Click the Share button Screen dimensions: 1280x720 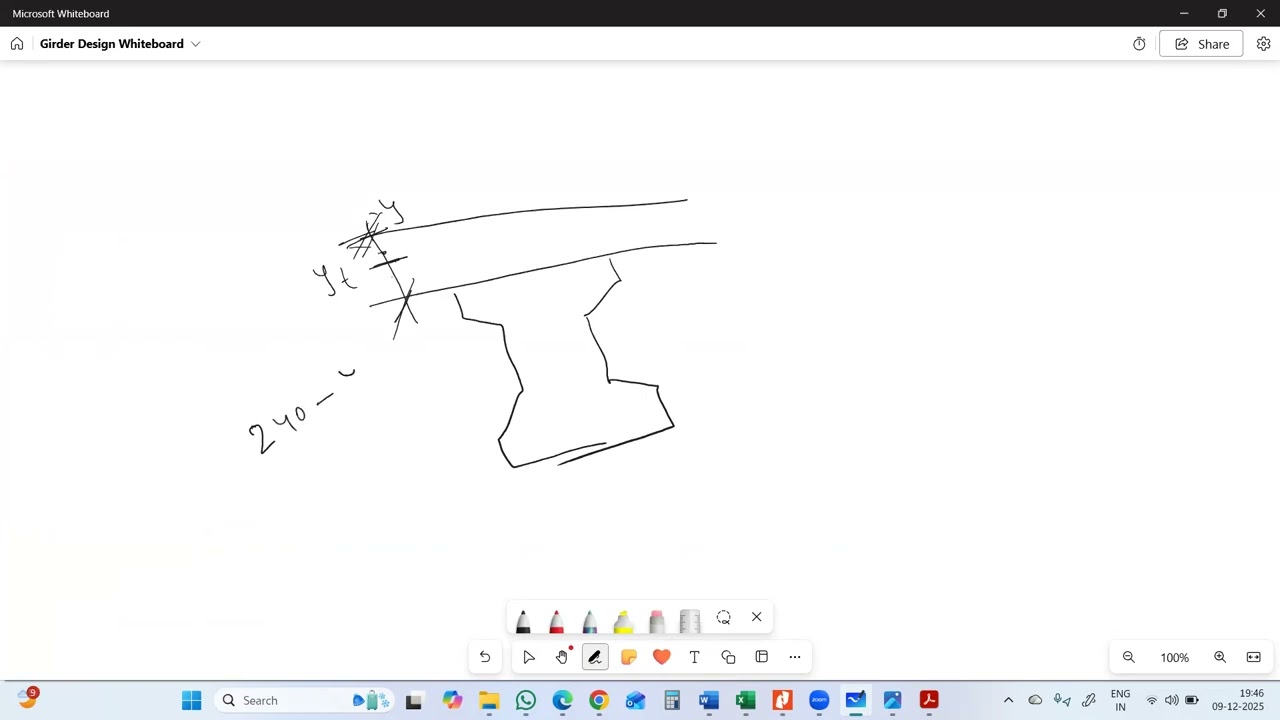click(1201, 44)
